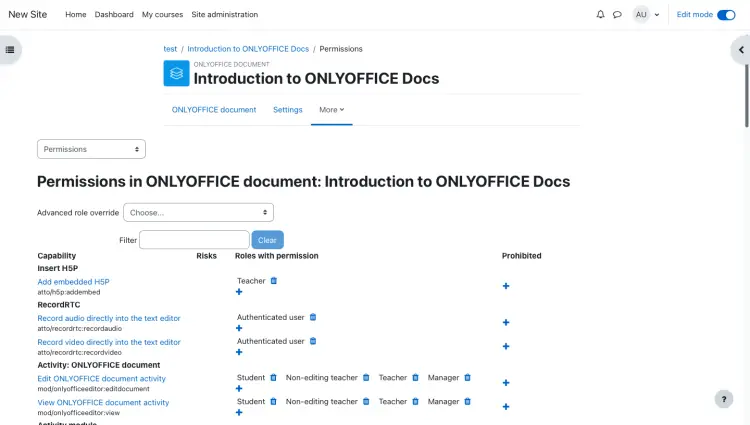Image resolution: width=750 pixels, height=425 pixels.
Task: Open Advanced role override Choose dropdown
Action: (x=199, y=212)
